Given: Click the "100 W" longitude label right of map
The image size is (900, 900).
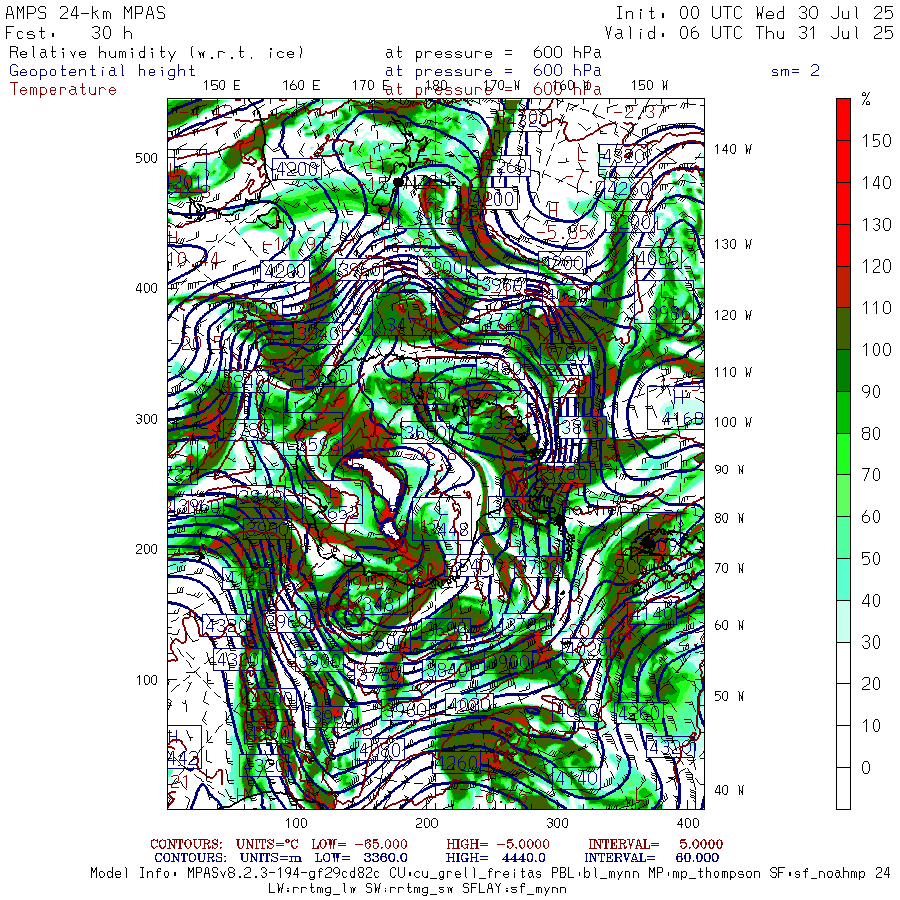Looking at the screenshot, I should click(732, 422).
